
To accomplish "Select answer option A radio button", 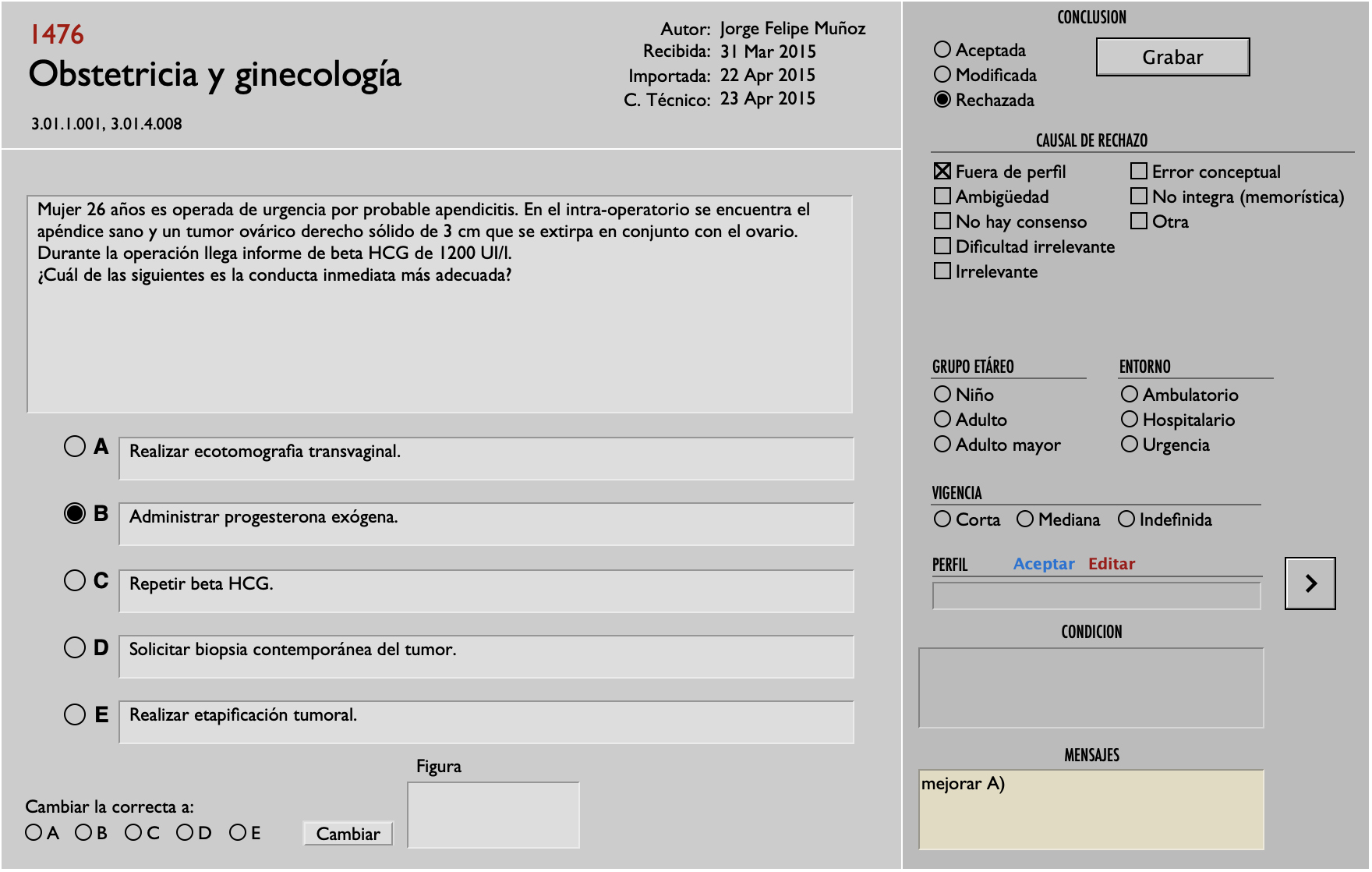I will 75,447.
